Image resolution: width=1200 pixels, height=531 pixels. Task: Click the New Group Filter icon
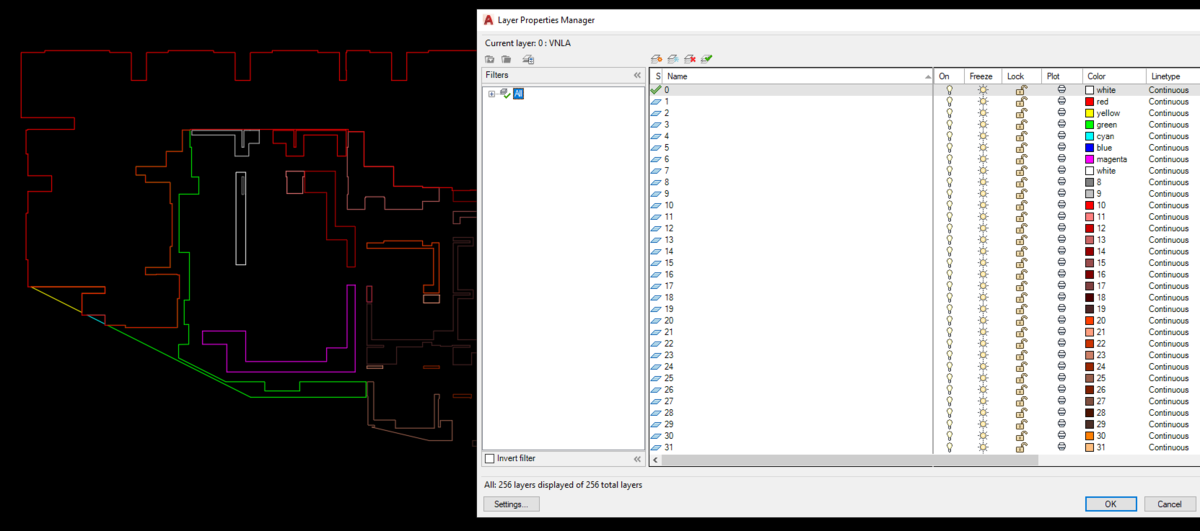click(506, 59)
